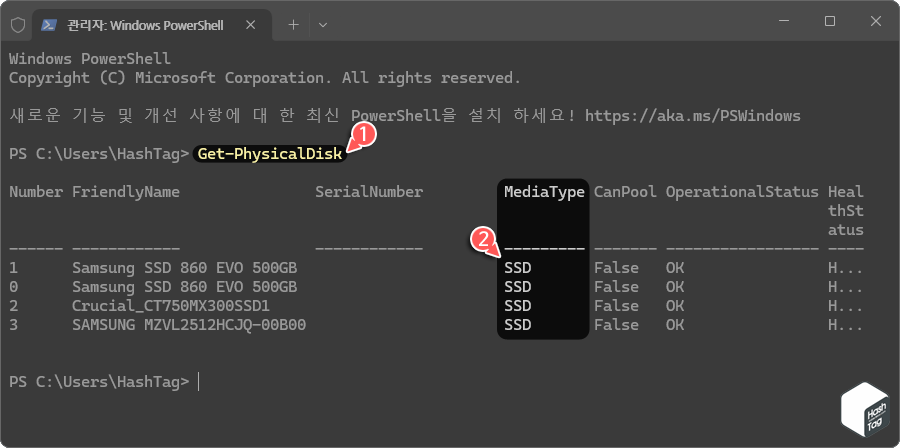Minimize the Terminal window
900x448 pixels.
pos(784,21)
